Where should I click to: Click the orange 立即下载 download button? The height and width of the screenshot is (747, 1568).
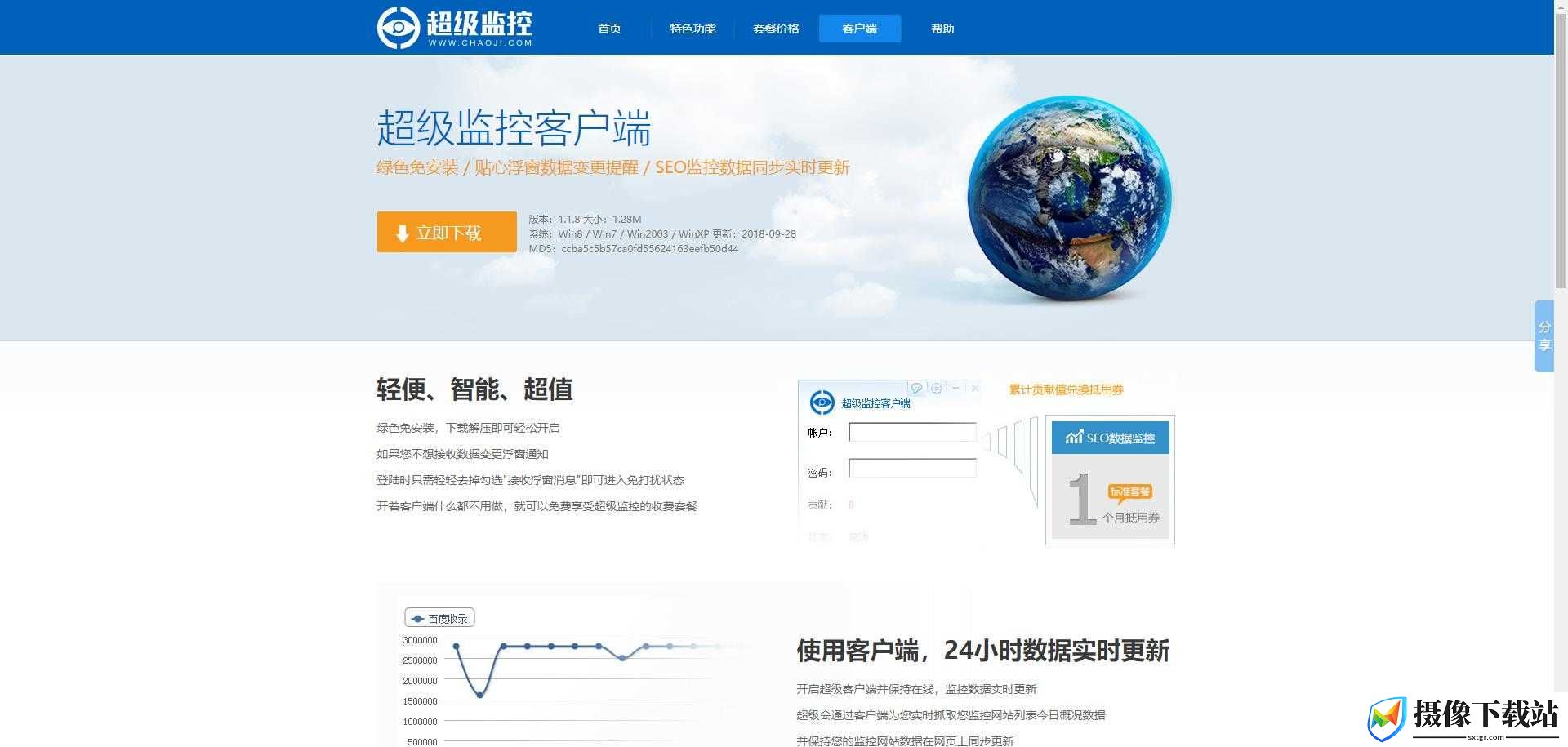tap(447, 232)
